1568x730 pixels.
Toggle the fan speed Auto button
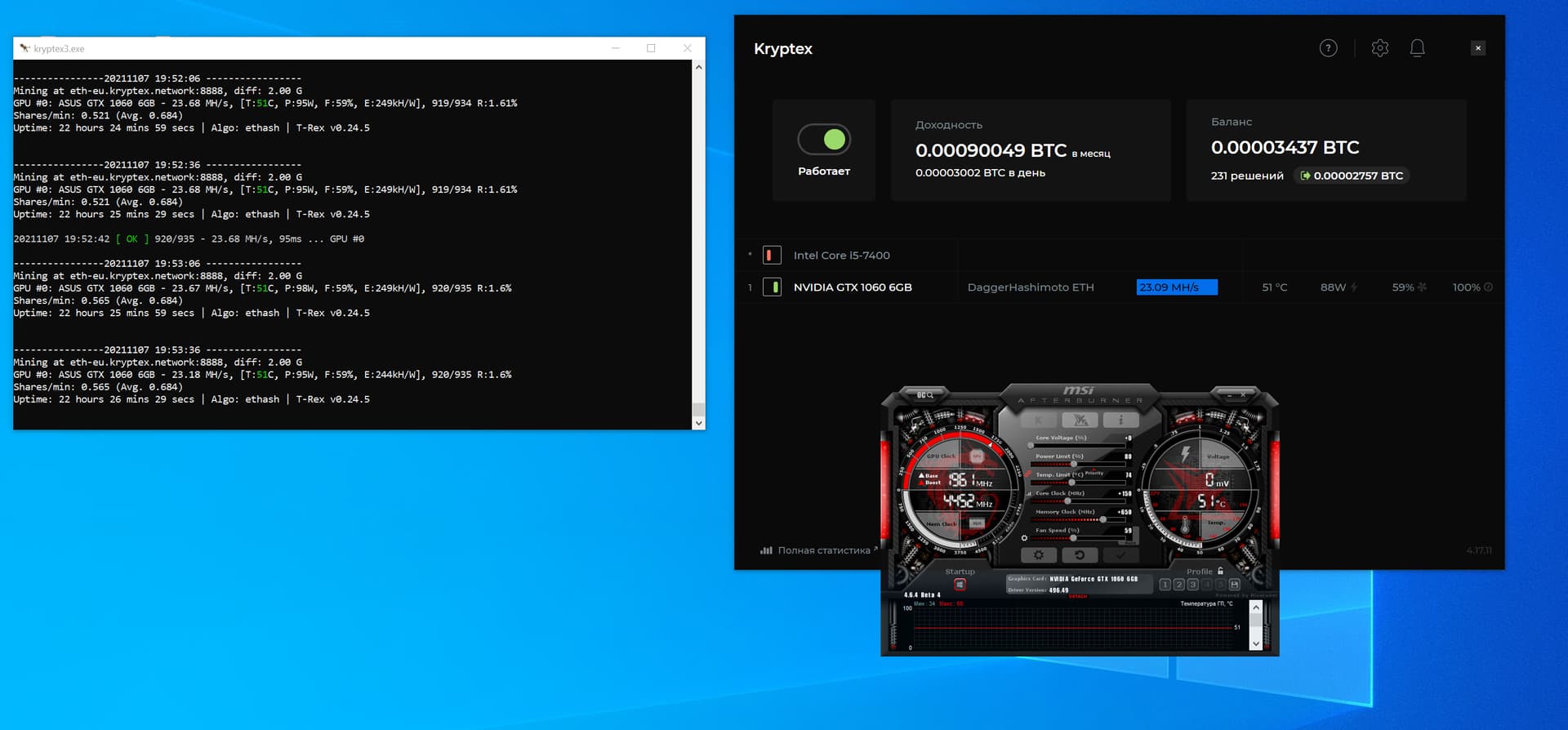click(1129, 542)
